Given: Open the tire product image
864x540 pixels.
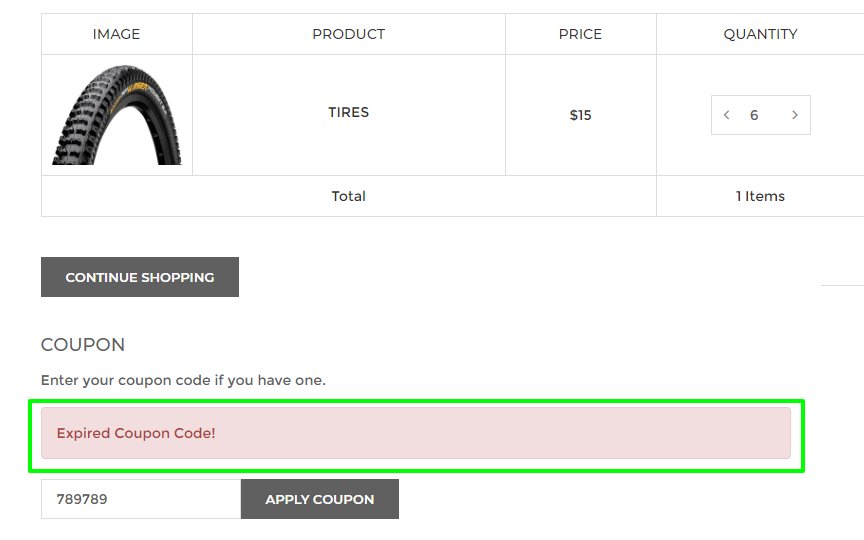Looking at the screenshot, I should tap(116, 115).
